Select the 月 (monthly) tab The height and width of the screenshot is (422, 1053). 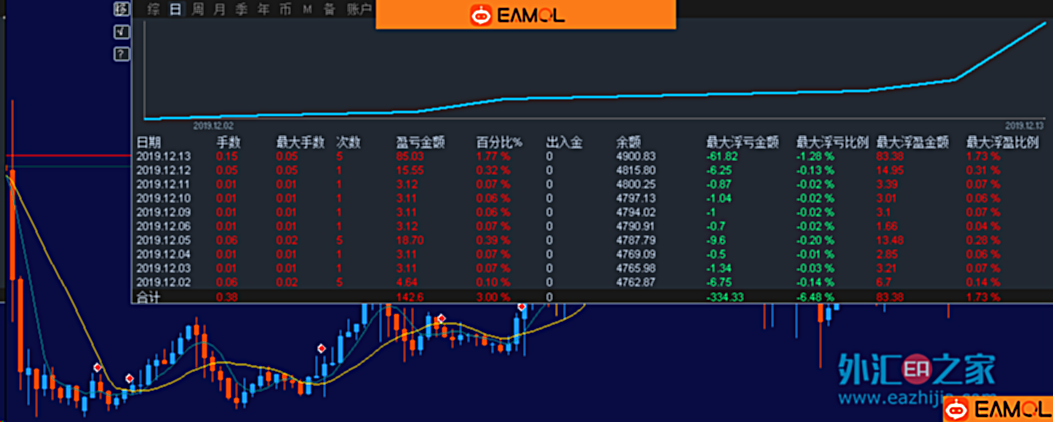(220, 9)
